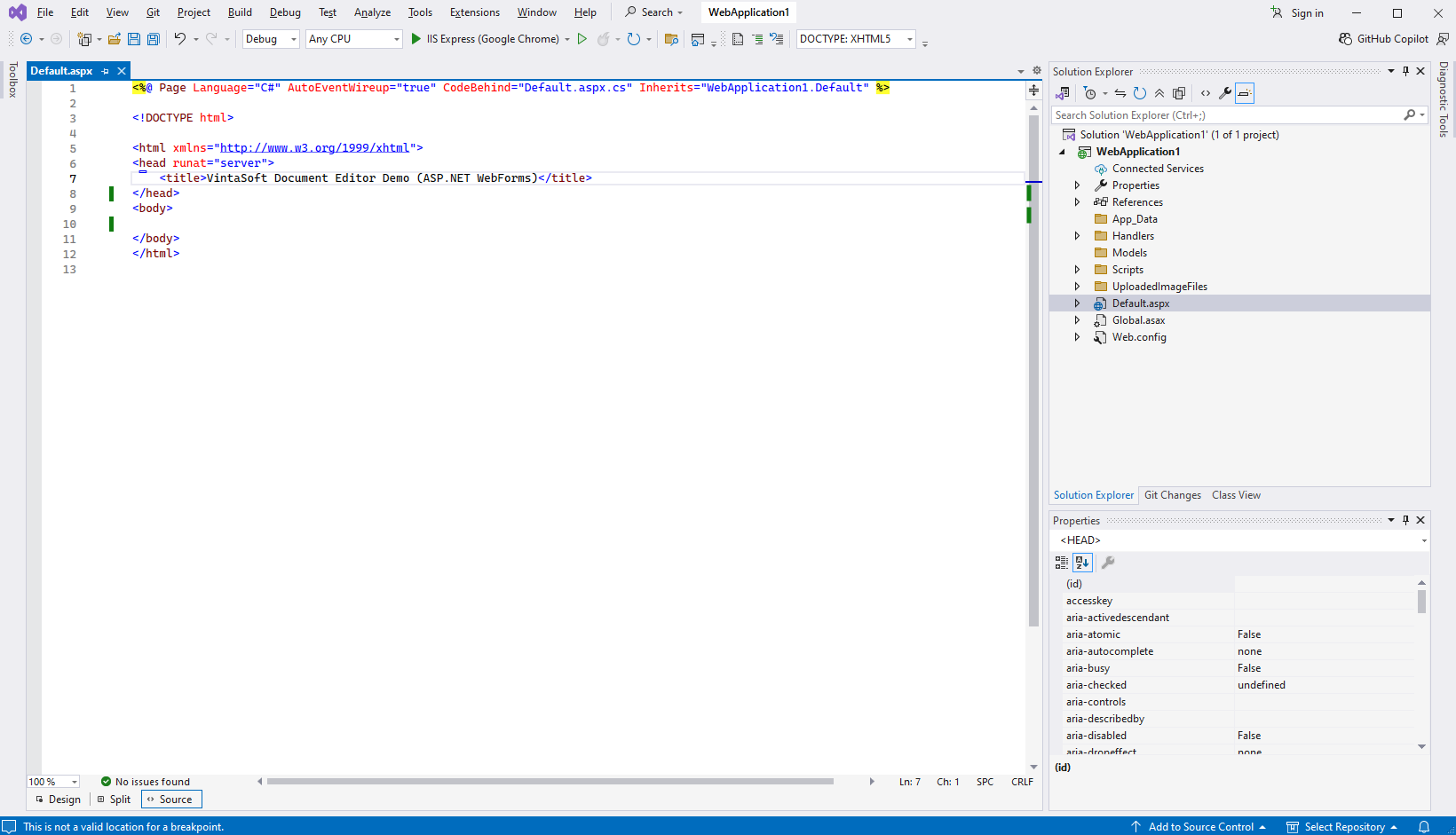The height and width of the screenshot is (835, 1456).
Task: Click the Undo arrow icon
Action: point(180,39)
